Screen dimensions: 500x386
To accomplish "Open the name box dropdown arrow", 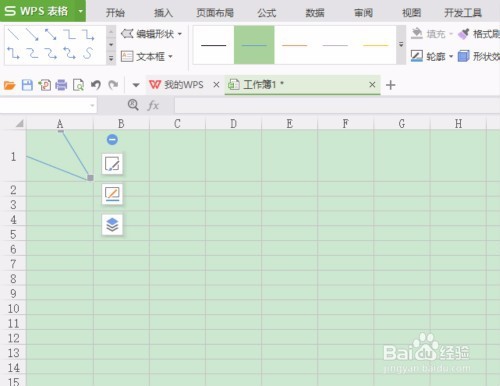I will pyautogui.click(x=92, y=106).
